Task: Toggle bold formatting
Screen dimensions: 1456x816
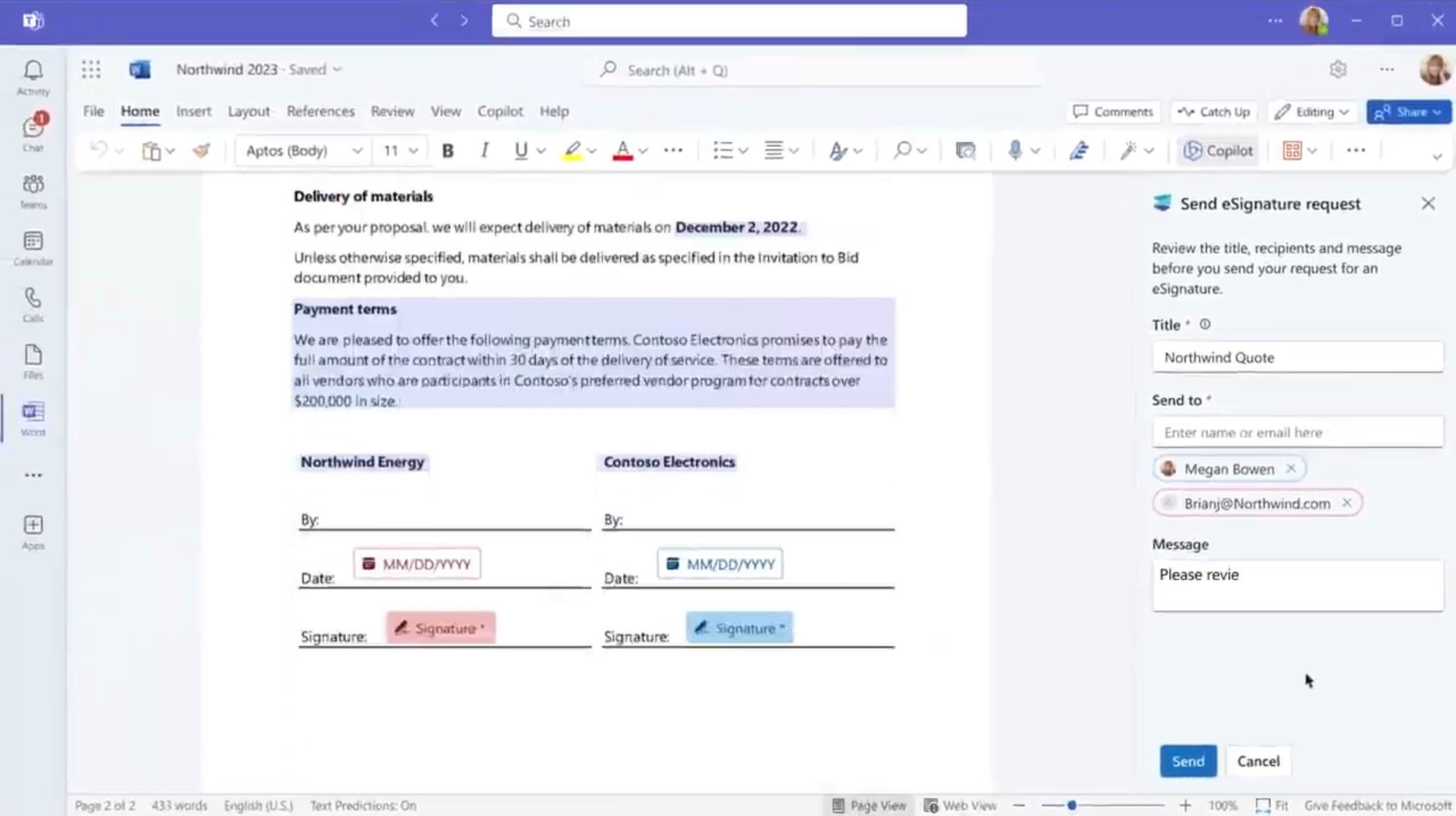Action: tap(448, 150)
